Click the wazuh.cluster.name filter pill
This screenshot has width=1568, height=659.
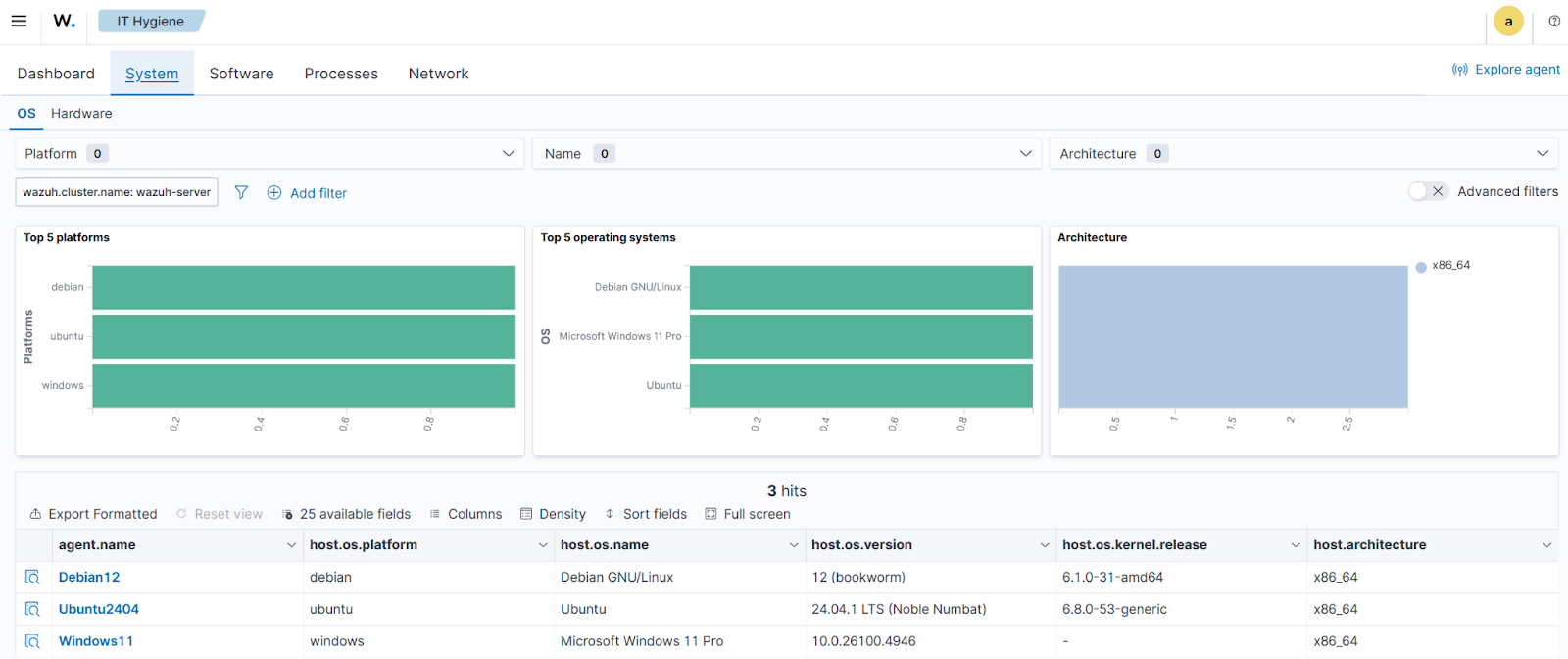pos(117,192)
